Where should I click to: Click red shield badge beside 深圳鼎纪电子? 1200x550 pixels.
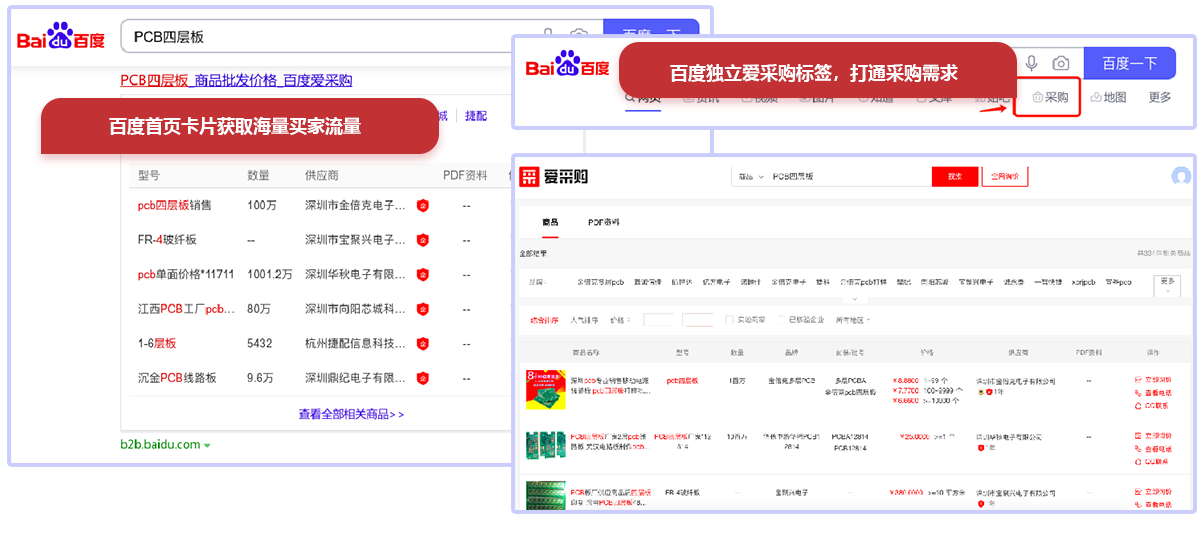coord(423,378)
